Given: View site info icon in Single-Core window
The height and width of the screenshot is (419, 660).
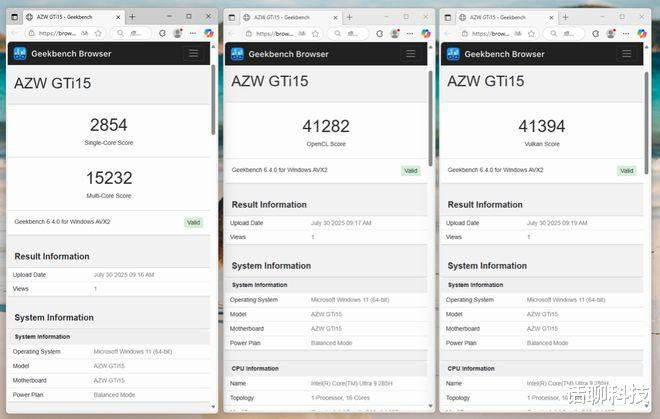Looking at the screenshot, I should [32, 33].
